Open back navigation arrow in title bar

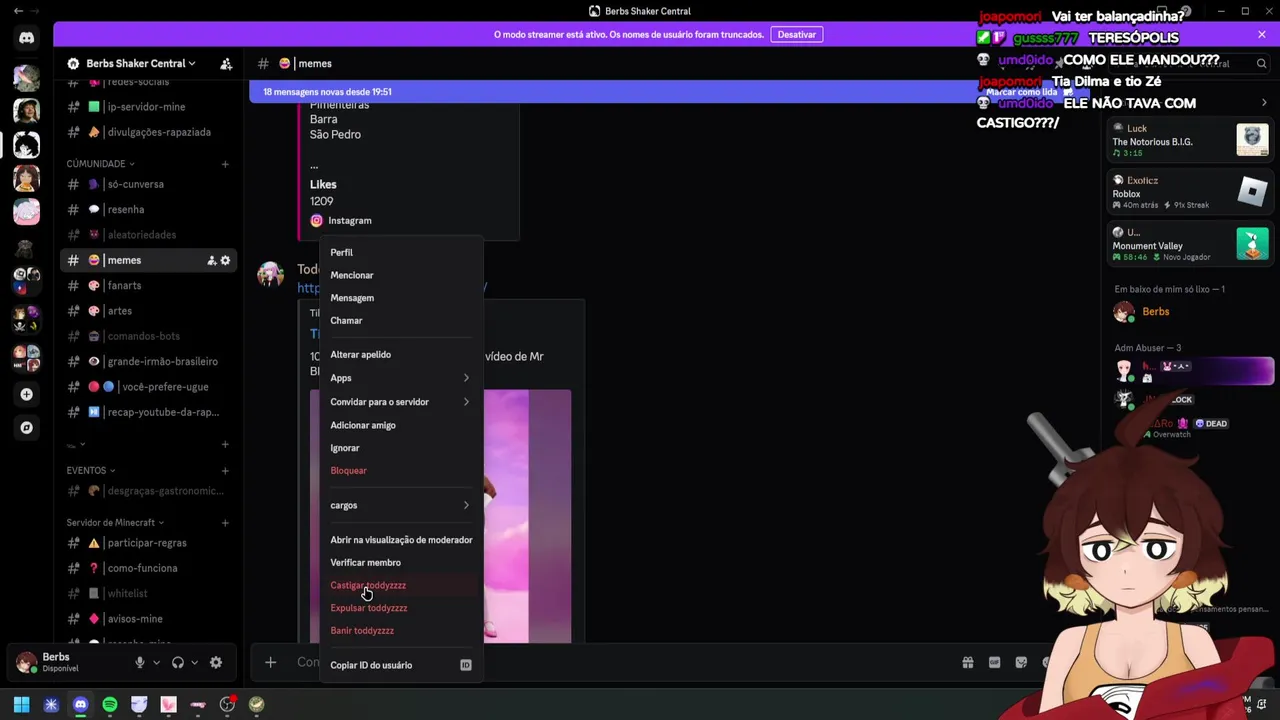pos(18,11)
